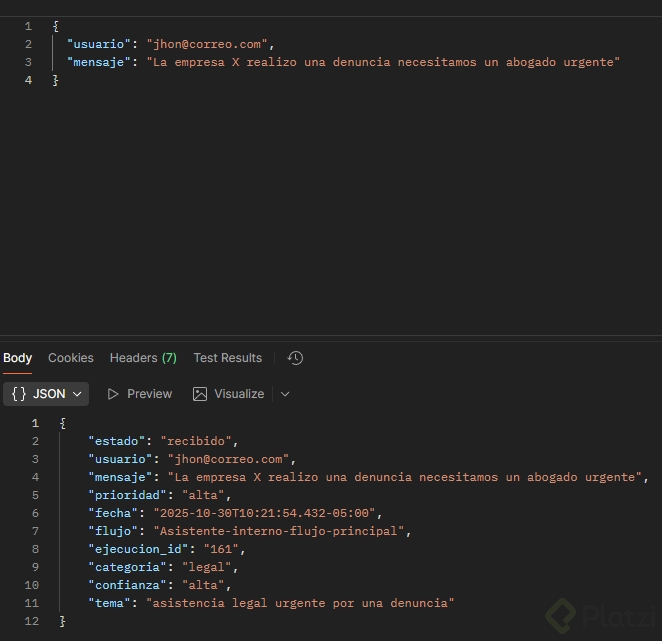This screenshot has height=641, width=662.
Task: Click the value "161"
Action: tap(221, 549)
